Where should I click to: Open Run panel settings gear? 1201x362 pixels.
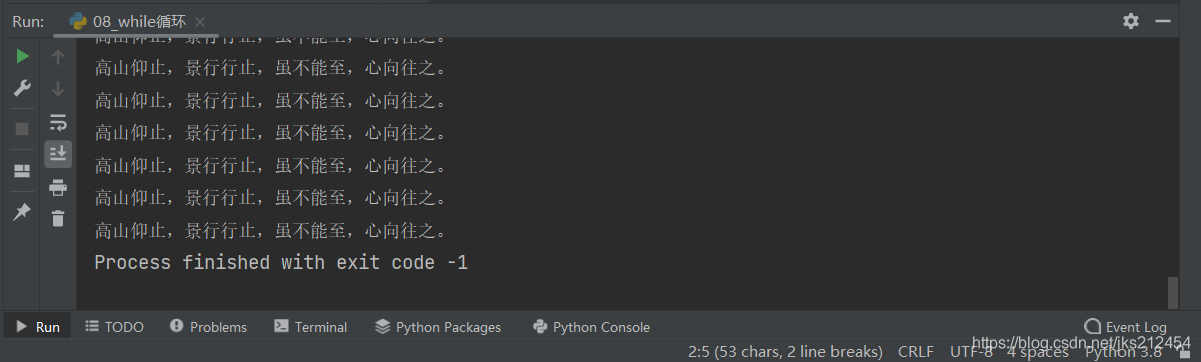(1131, 21)
